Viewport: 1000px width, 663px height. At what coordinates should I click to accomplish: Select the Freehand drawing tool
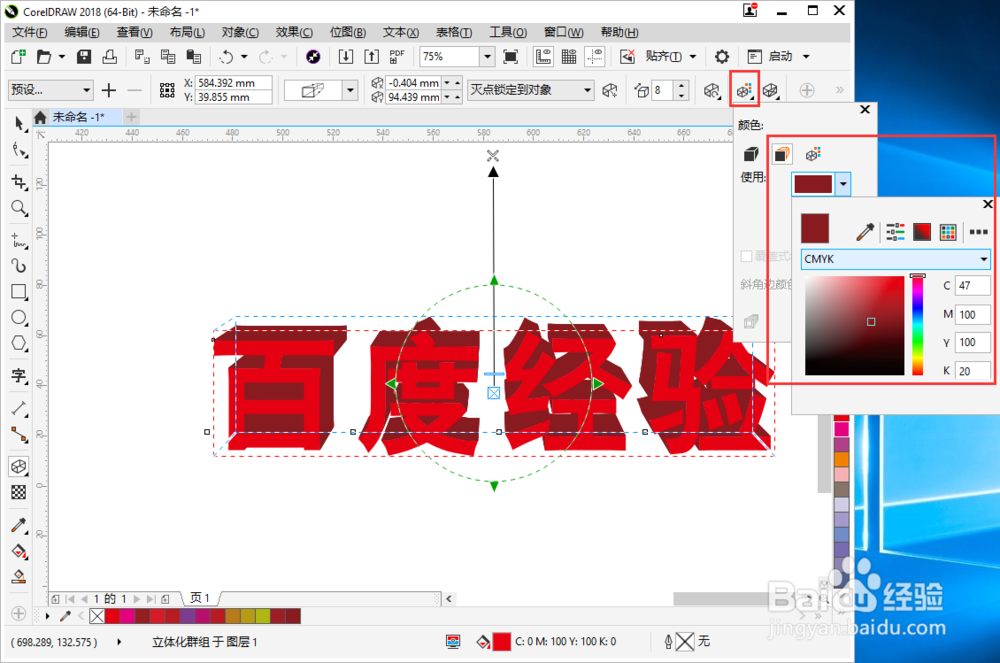click(19, 241)
